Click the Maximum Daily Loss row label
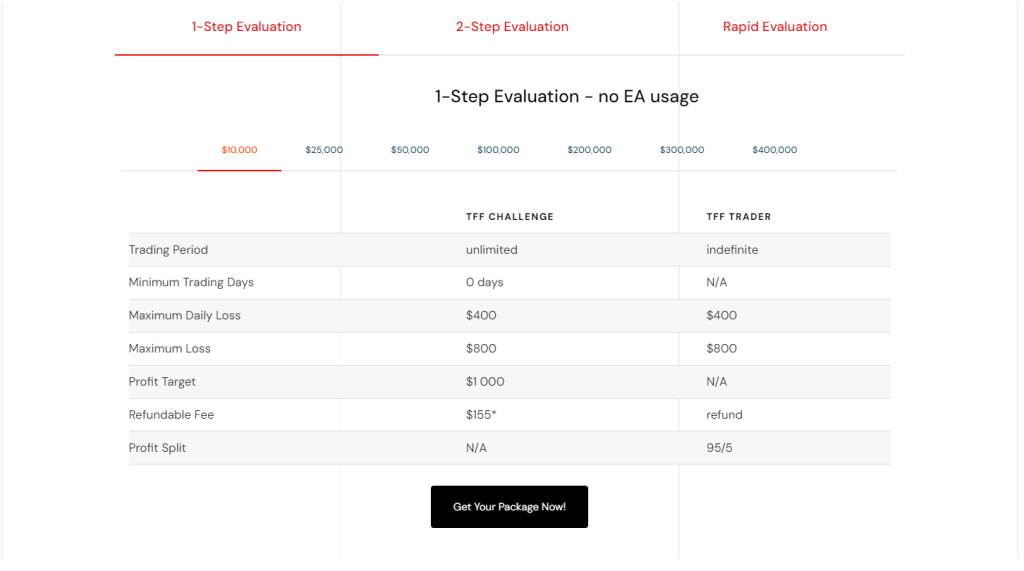 tap(184, 316)
